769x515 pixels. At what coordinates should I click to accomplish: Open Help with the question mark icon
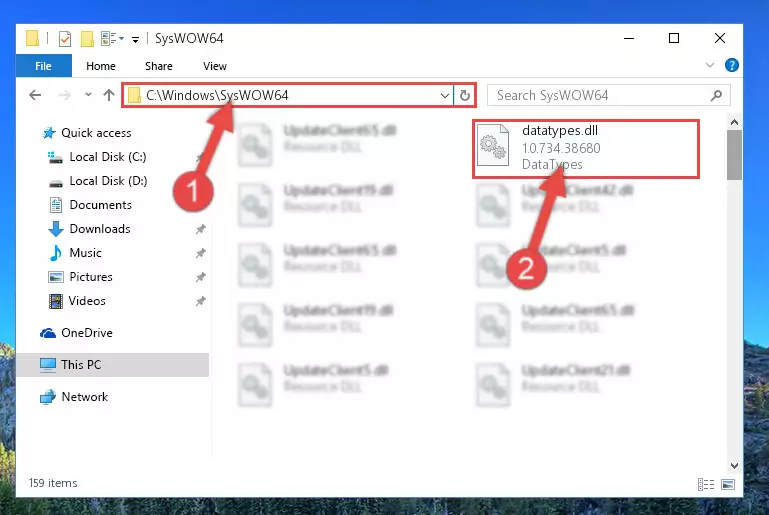pyautogui.click(x=731, y=65)
